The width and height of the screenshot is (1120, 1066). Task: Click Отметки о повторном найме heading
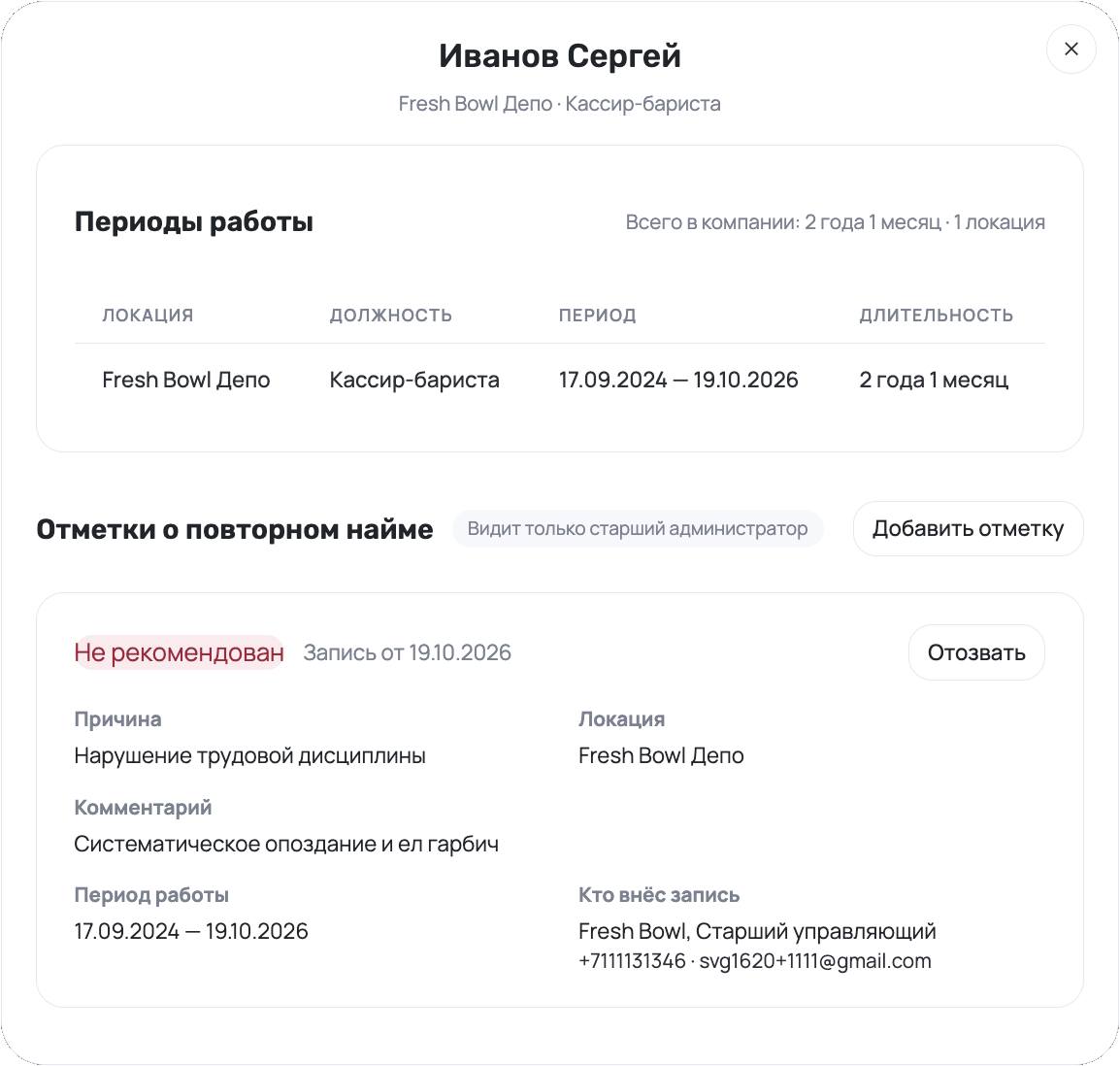click(235, 529)
